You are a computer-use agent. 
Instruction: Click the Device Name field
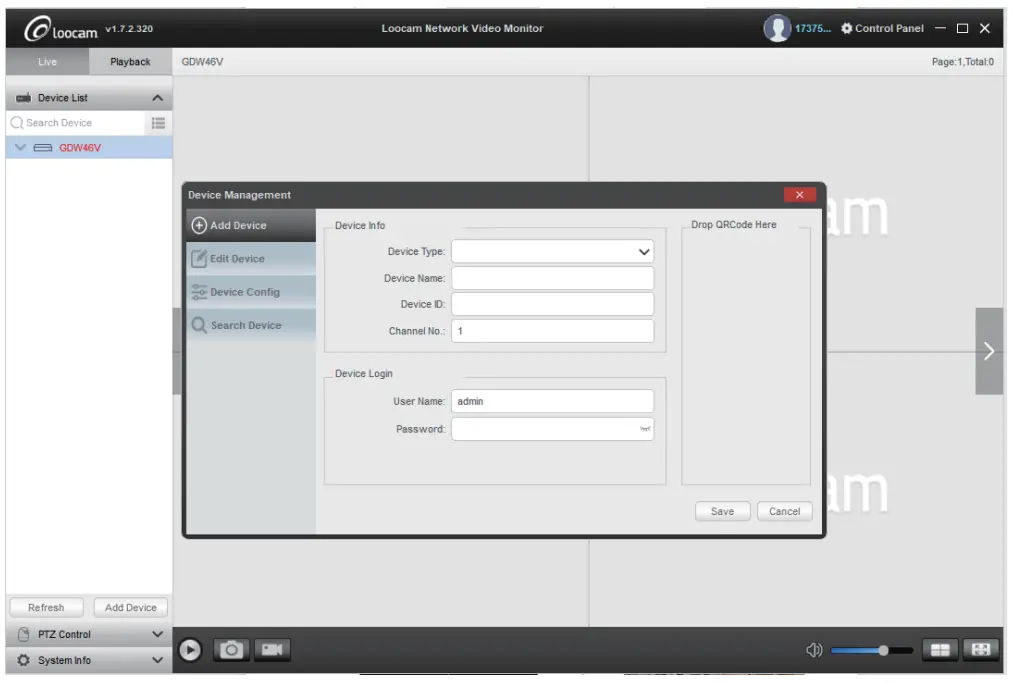point(552,278)
